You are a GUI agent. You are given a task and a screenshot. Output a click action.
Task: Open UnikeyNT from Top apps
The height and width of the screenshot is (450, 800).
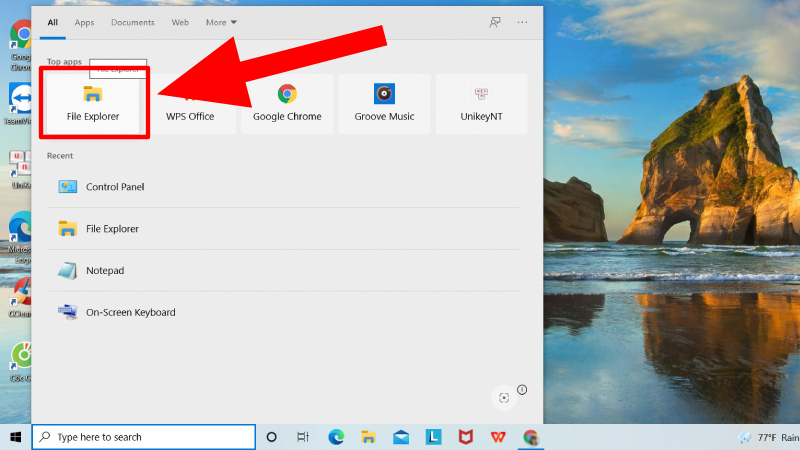(481, 104)
